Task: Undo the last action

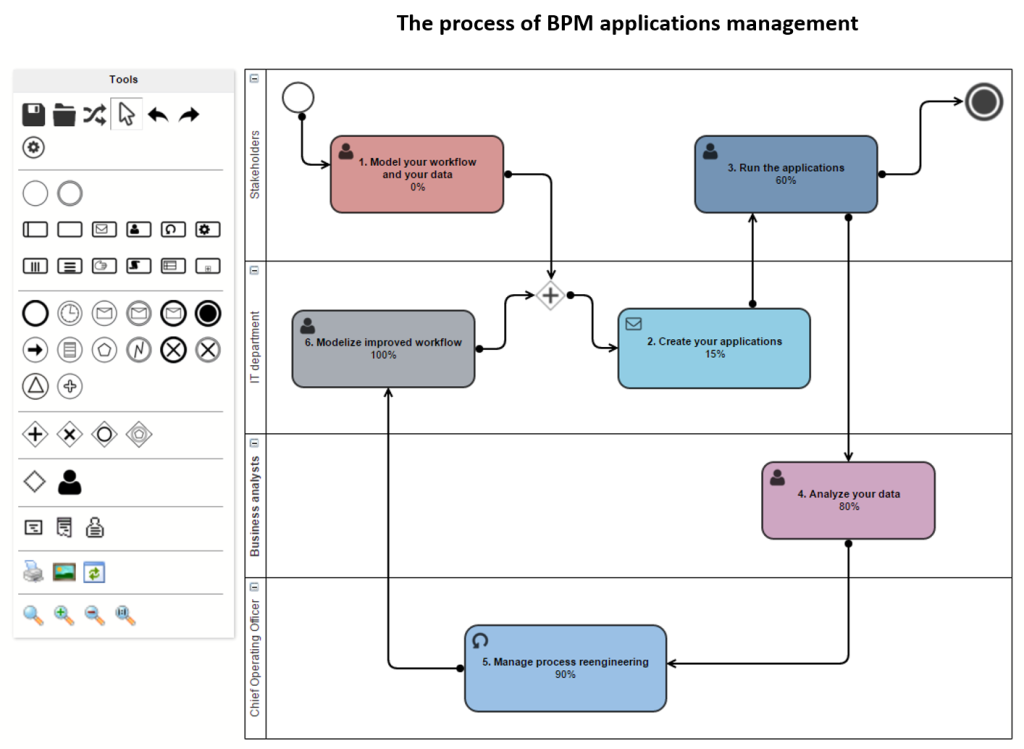Action: [x=158, y=113]
